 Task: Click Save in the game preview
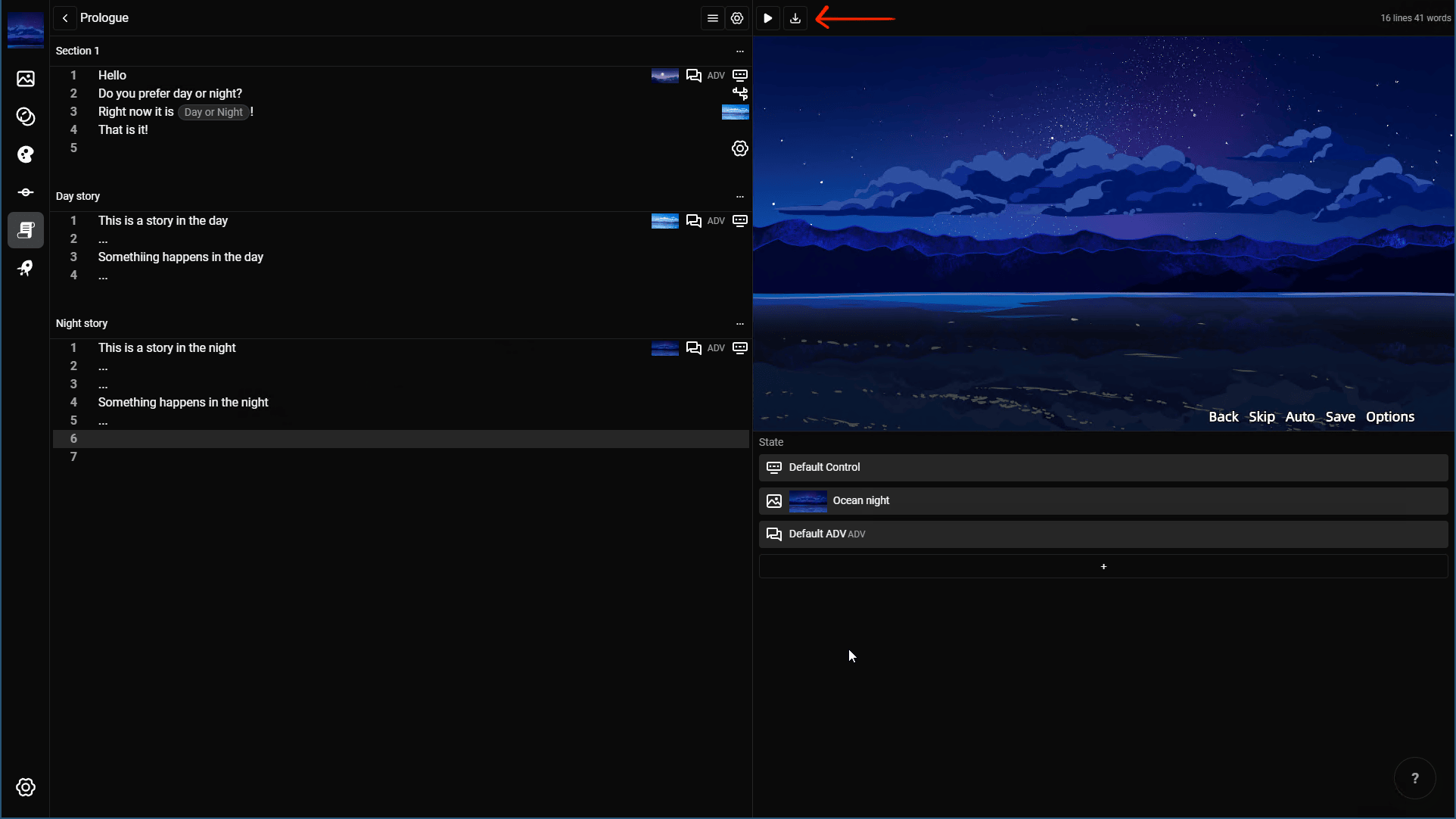pos(1340,417)
